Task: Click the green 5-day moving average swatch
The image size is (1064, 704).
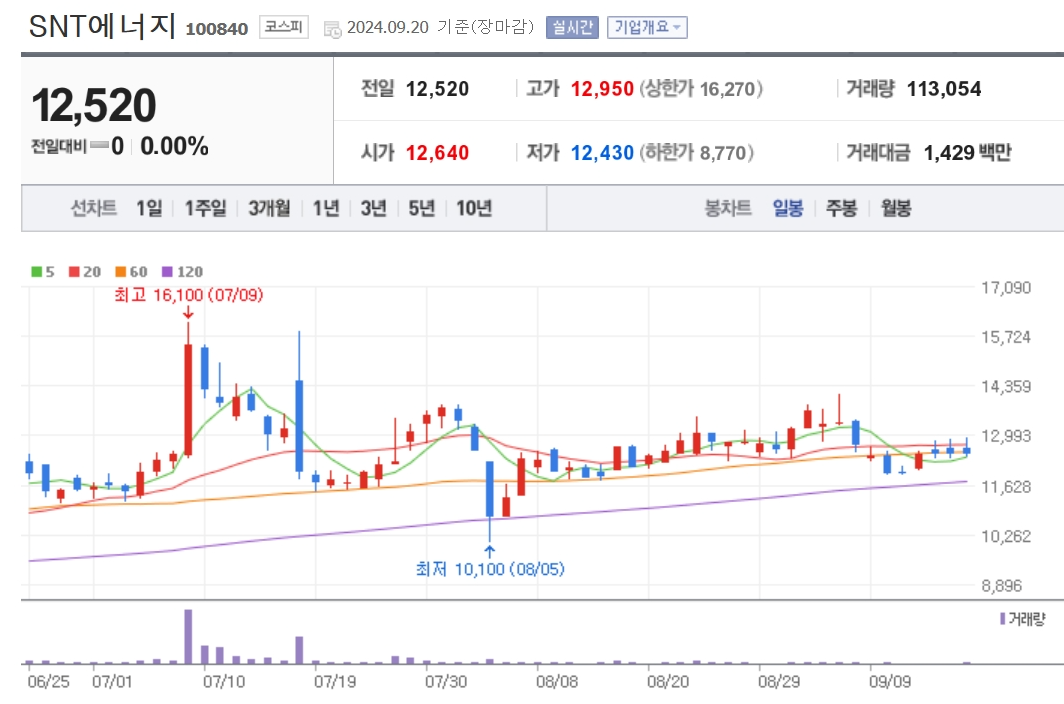Action: [37, 272]
